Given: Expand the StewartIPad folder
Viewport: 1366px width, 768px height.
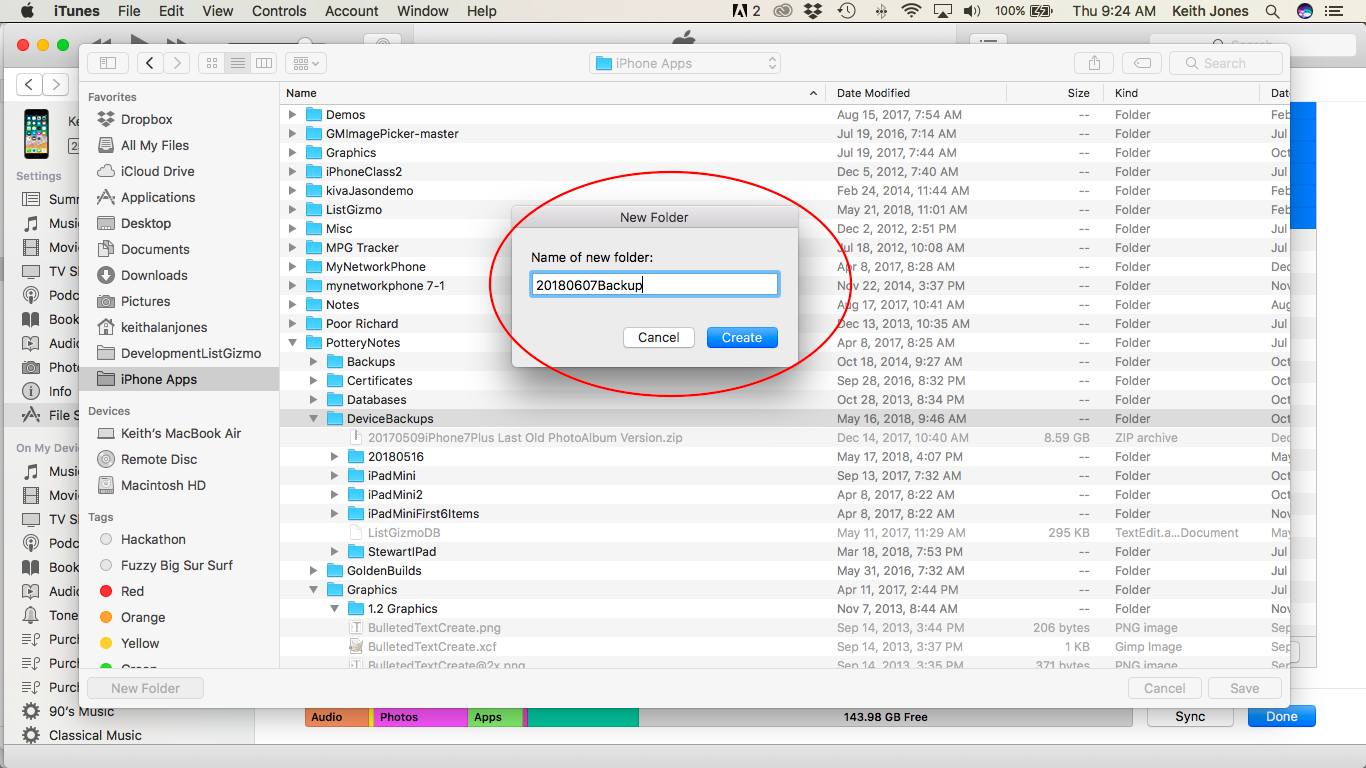Looking at the screenshot, I should (334, 552).
